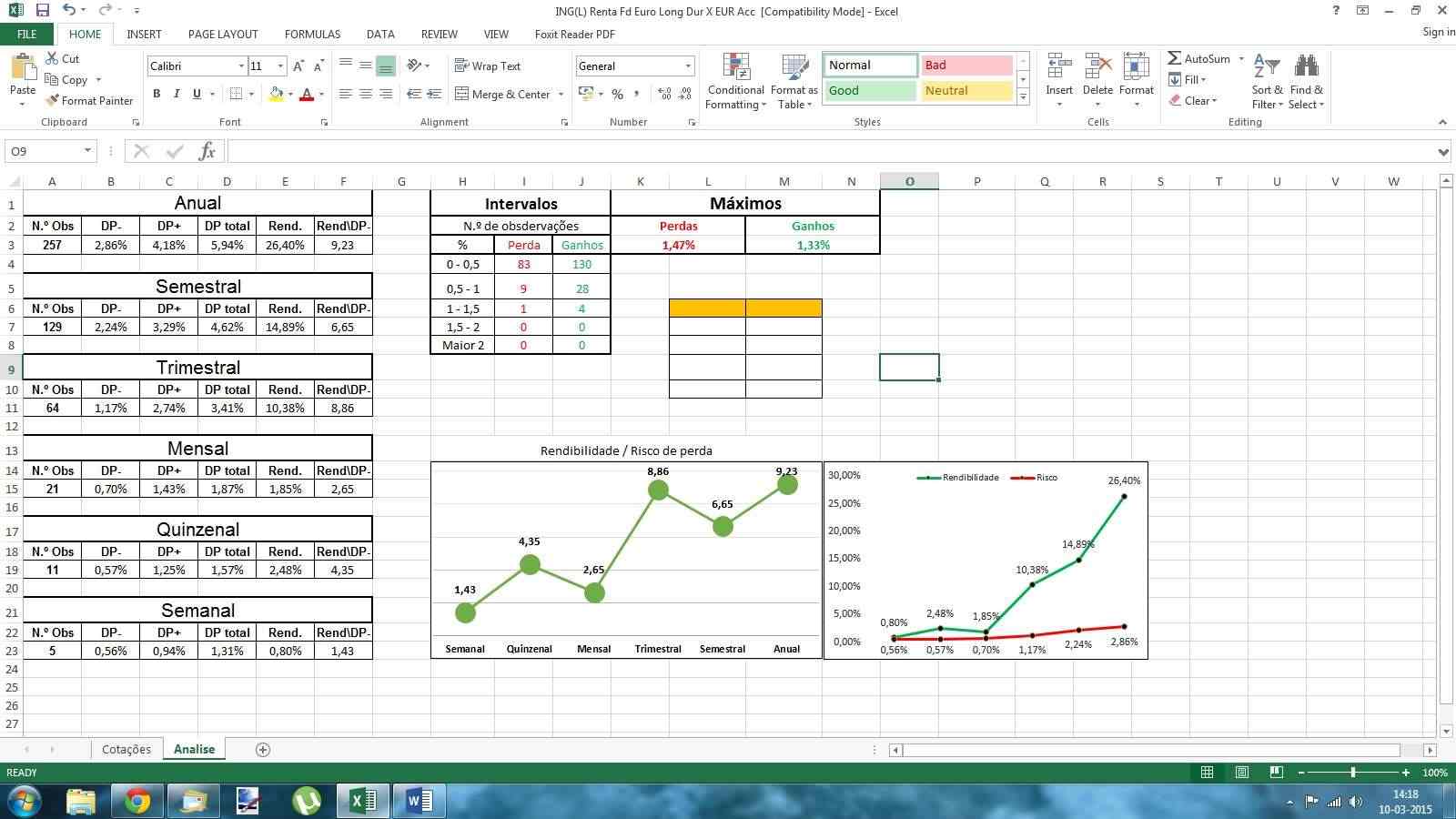Click the Format Painter brush icon

pos(53,101)
